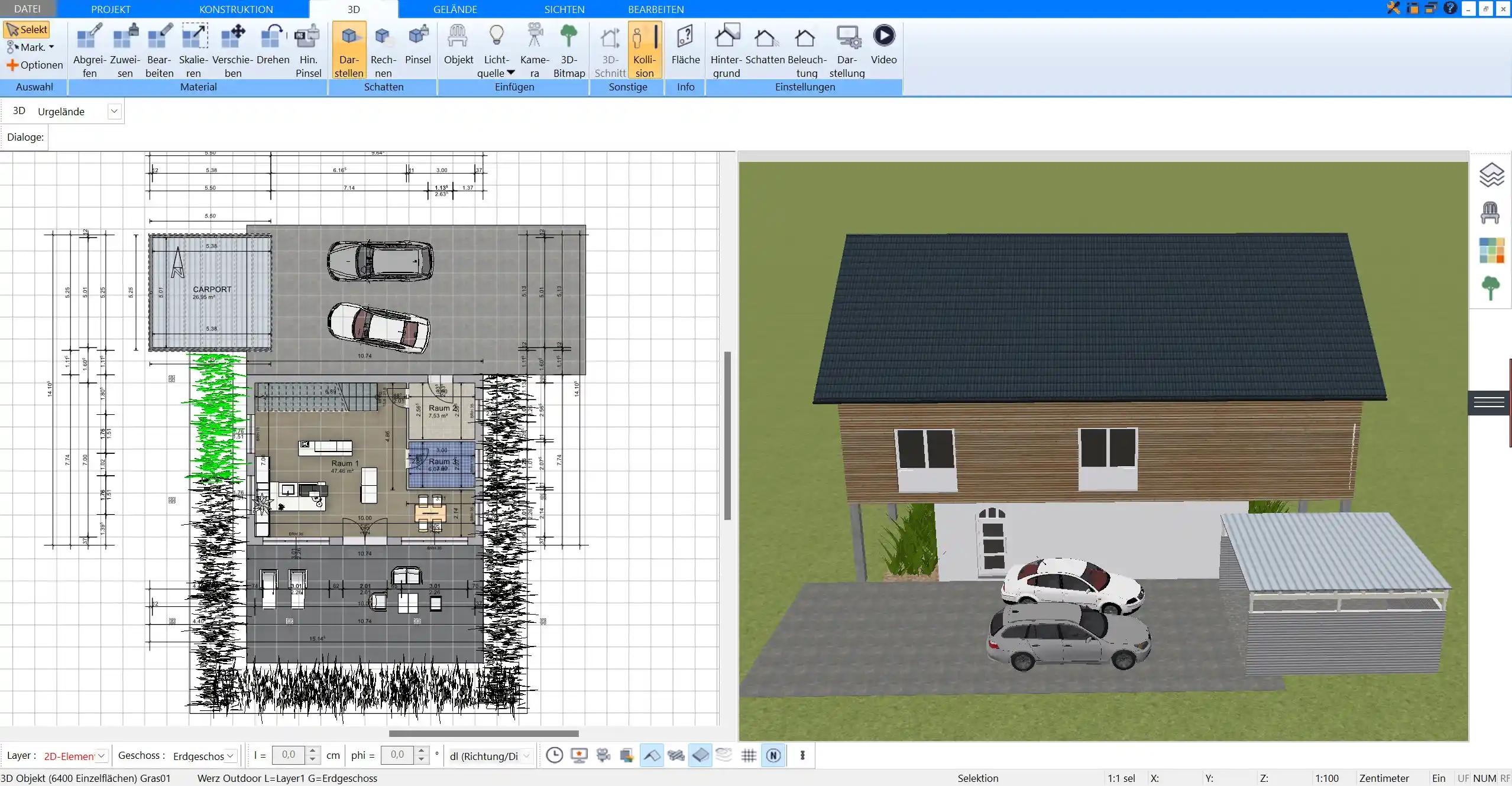Open the Layer 2D-Elemente dropdown
Viewport: 1512px width, 786px height.
[x=102, y=756]
